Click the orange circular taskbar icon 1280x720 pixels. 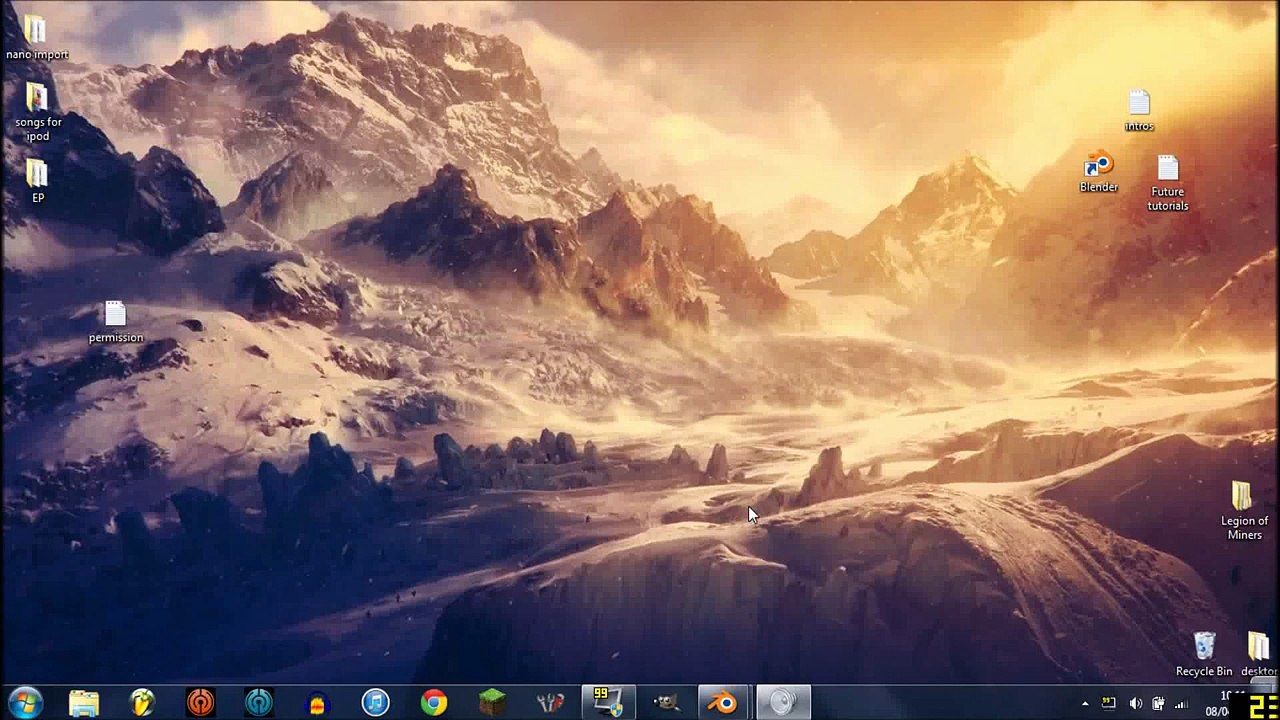pyautogui.click(x=200, y=702)
